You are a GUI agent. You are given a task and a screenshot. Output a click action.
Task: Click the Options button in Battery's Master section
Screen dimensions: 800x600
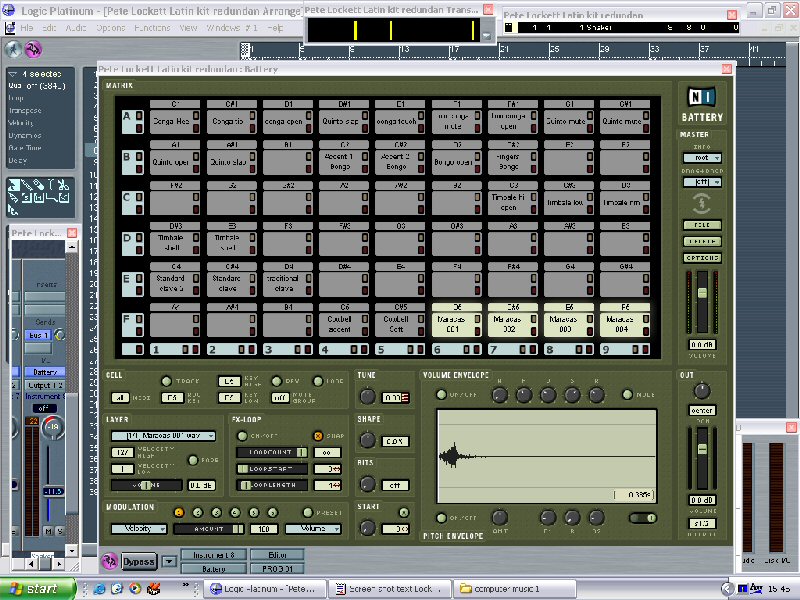point(702,258)
